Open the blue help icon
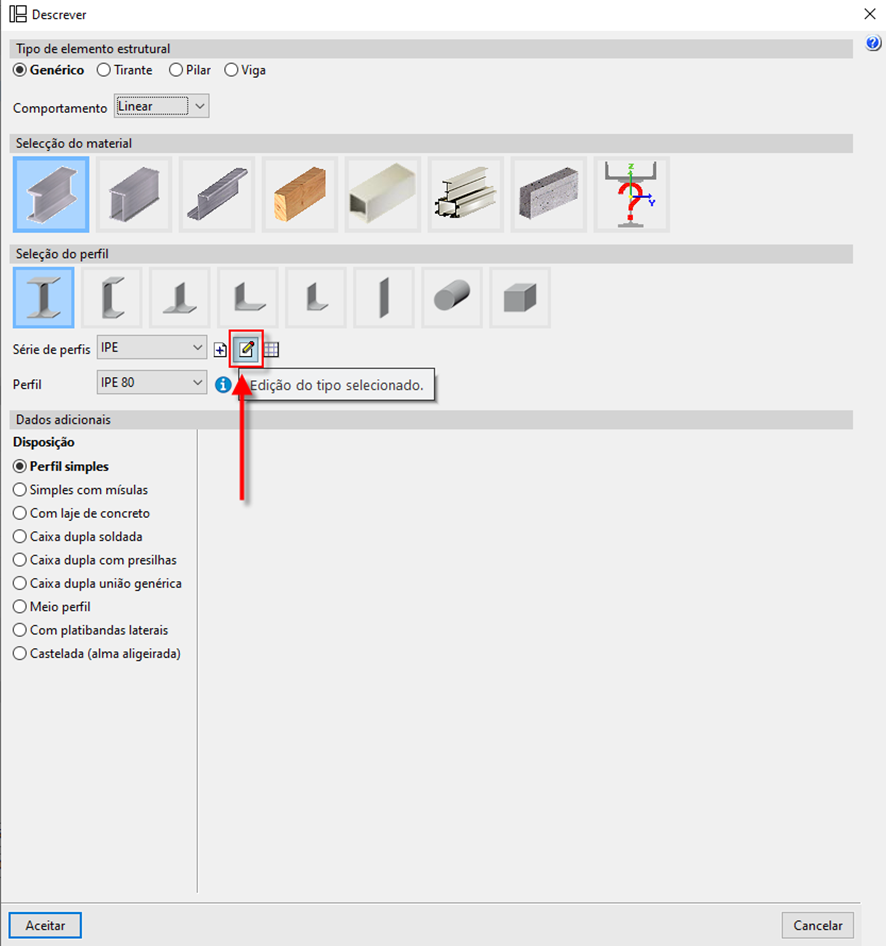 (873, 43)
